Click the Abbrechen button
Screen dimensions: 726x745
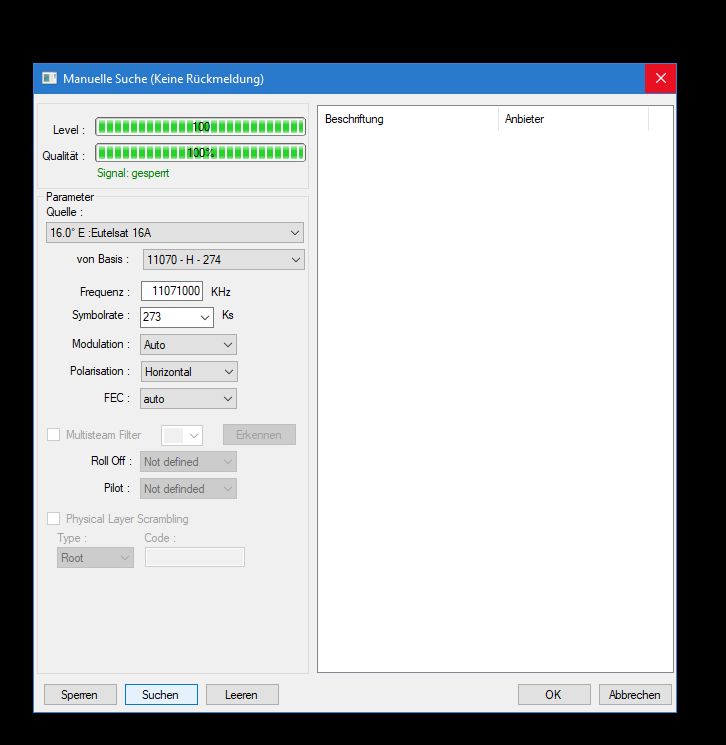coord(635,695)
